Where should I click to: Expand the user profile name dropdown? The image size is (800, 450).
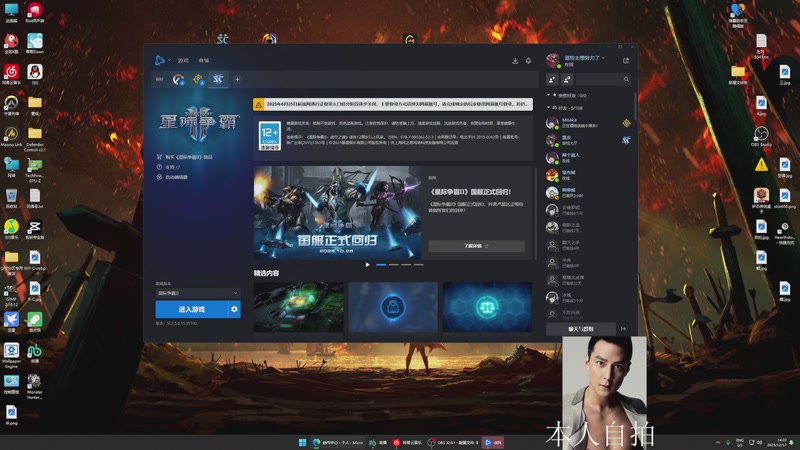tap(584, 58)
